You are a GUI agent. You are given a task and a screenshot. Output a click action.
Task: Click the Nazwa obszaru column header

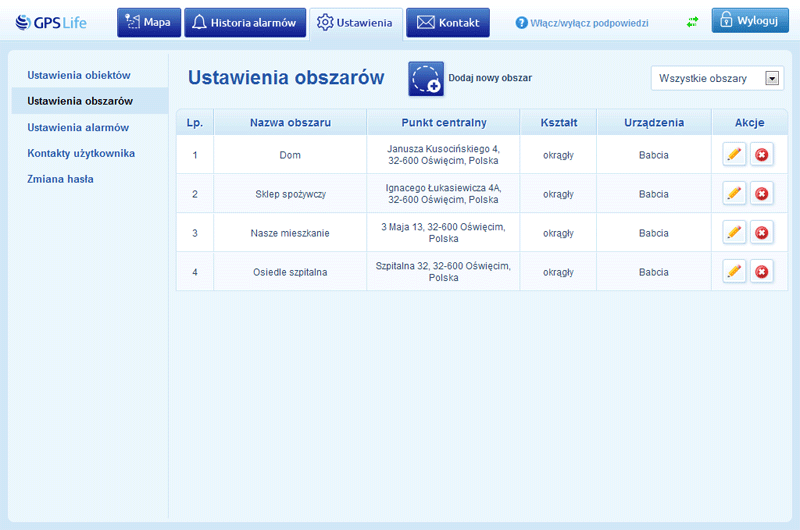pos(290,122)
